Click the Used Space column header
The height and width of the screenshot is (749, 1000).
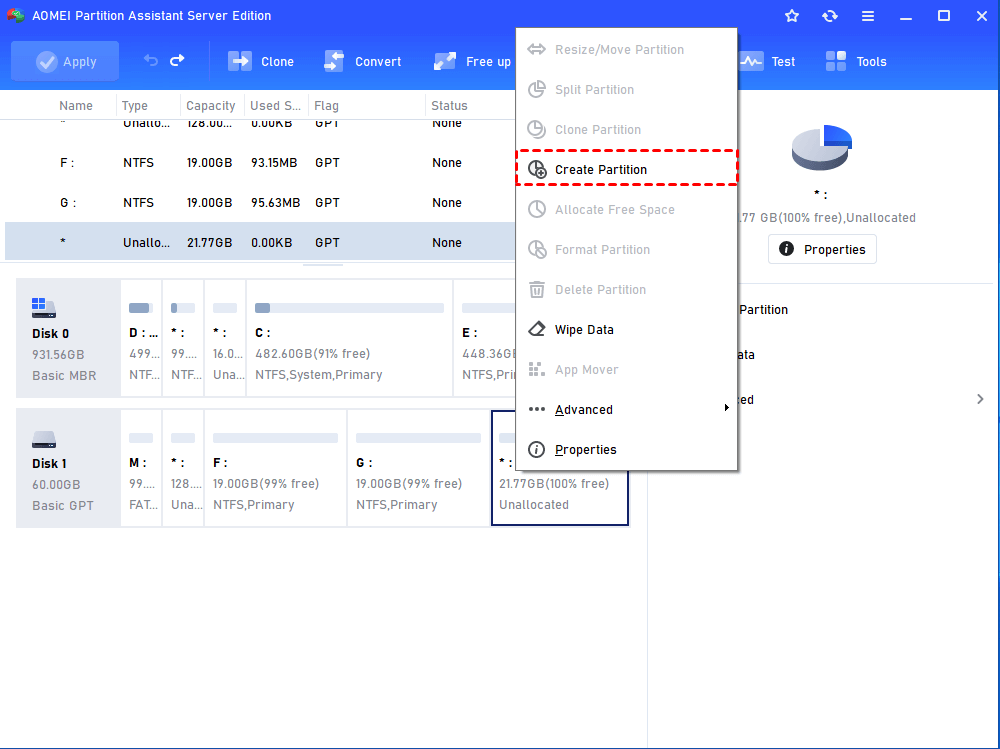click(x=275, y=105)
